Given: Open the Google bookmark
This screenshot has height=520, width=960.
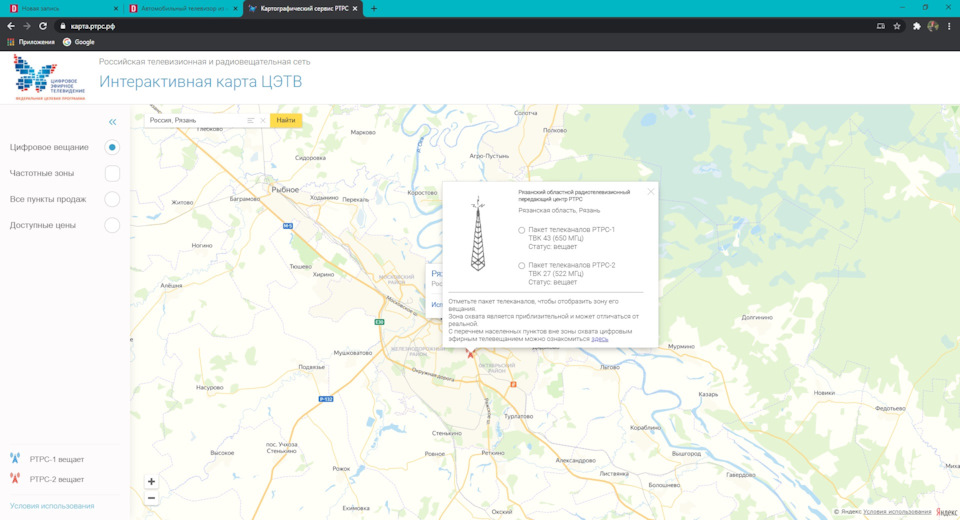Looking at the screenshot, I should 79,42.
